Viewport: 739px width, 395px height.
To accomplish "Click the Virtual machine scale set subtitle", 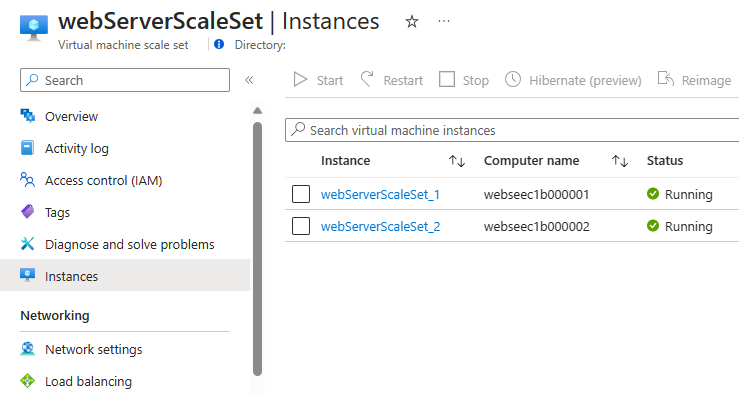I will pyautogui.click(x=123, y=45).
